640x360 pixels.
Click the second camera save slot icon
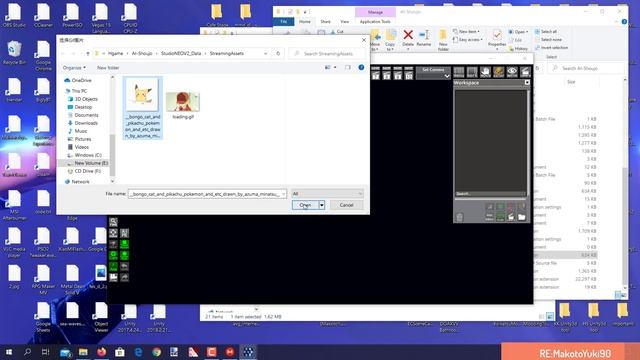point(387,73)
